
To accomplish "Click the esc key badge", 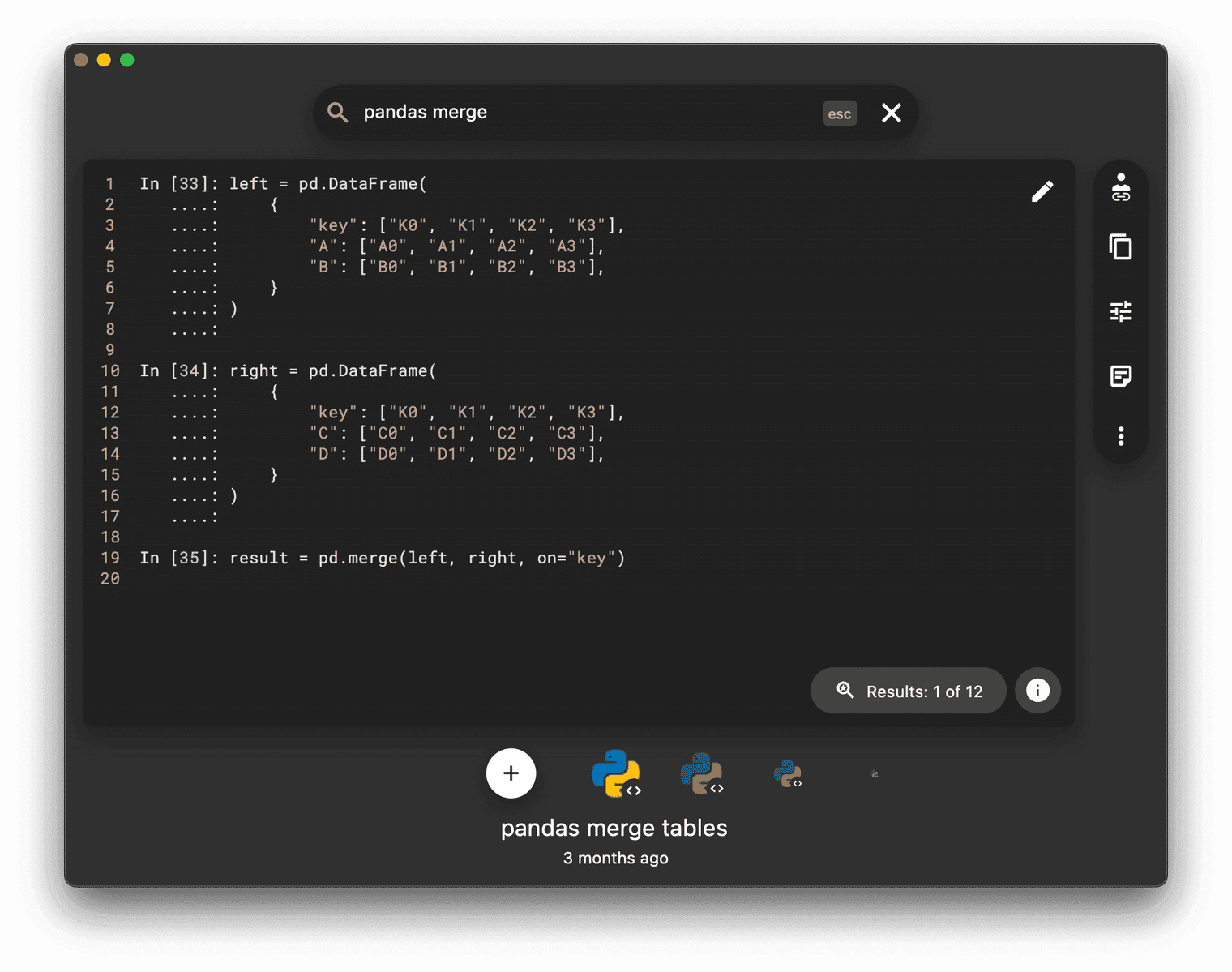I will pyautogui.click(x=840, y=113).
